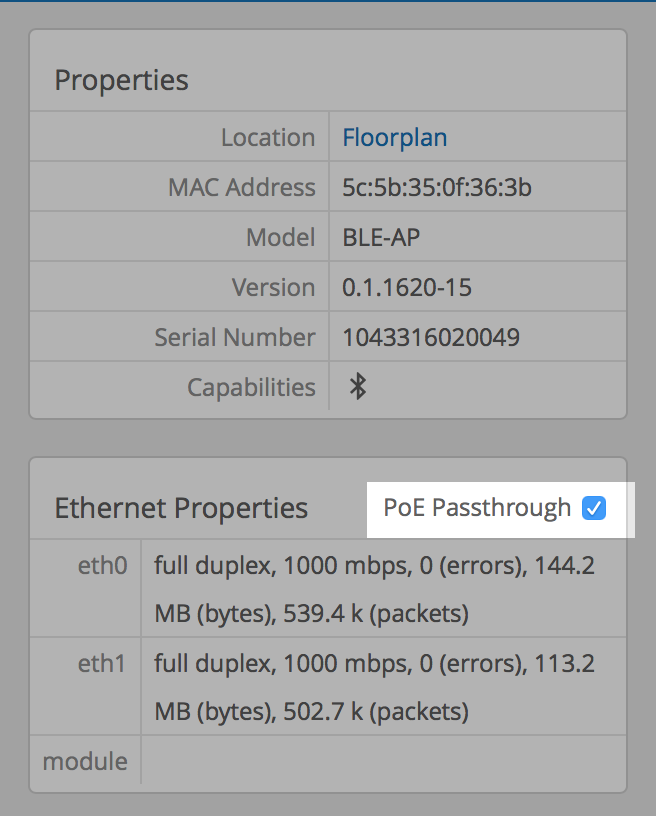Uncheck the PoE Passthrough checkbox
Image resolution: width=656 pixels, height=816 pixels.
point(594,508)
